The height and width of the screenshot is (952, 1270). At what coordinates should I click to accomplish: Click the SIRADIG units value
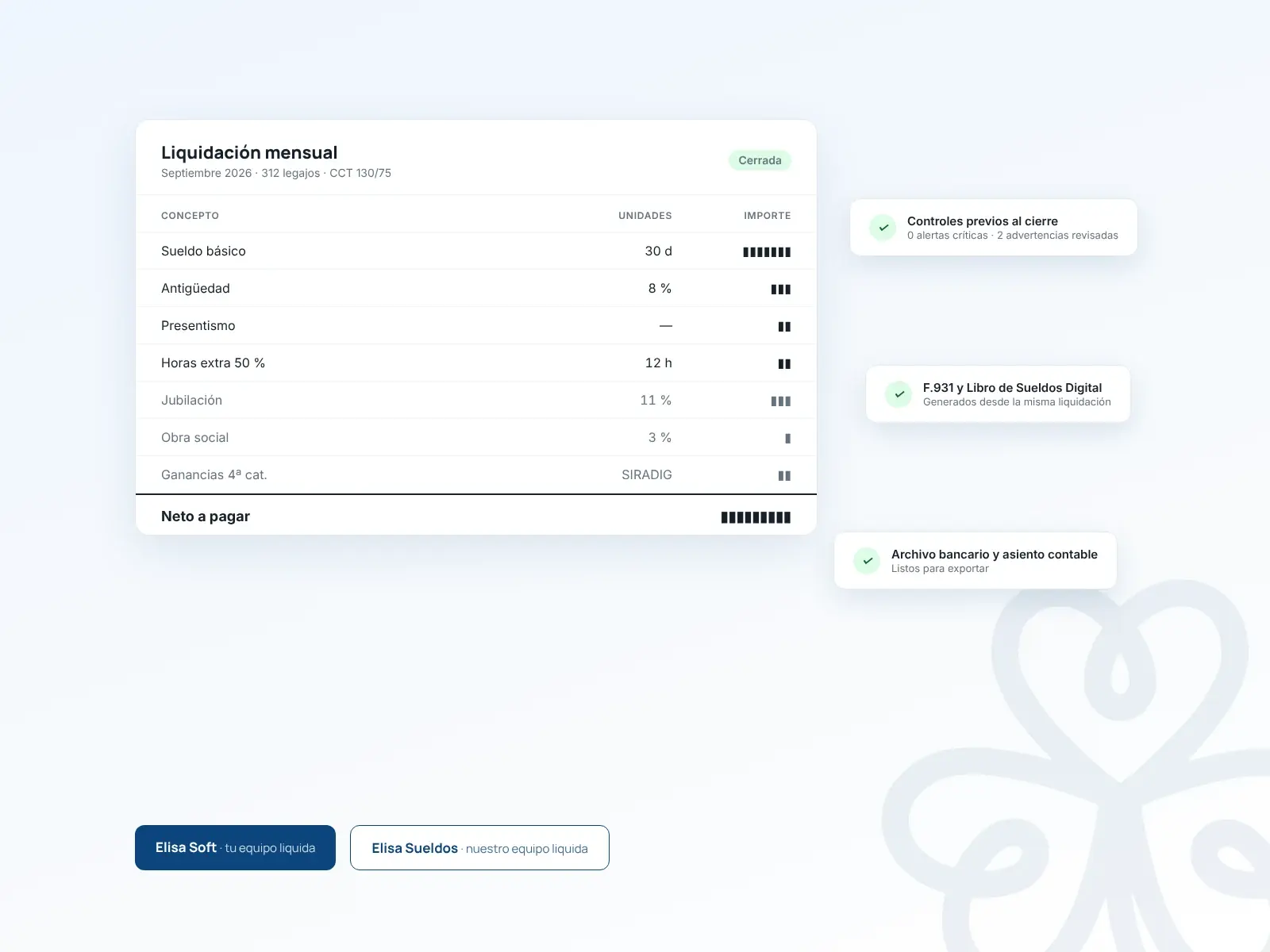coord(647,474)
